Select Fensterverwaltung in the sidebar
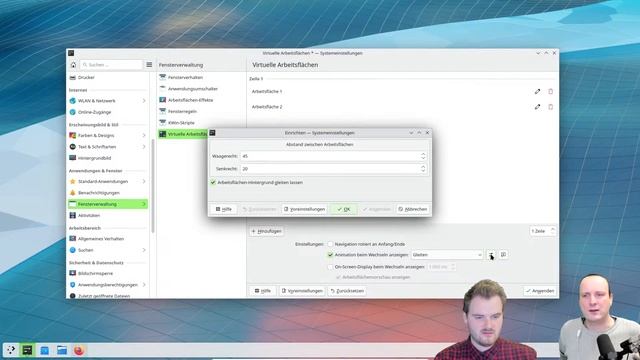The width and height of the screenshot is (640, 360). point(108,204)
